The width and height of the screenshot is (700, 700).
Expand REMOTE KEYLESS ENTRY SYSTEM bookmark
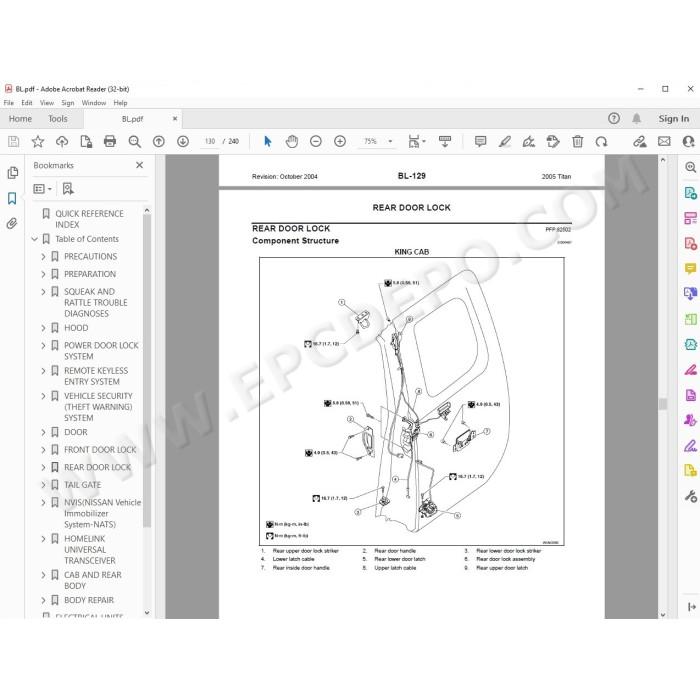click(x=43, y=371)
